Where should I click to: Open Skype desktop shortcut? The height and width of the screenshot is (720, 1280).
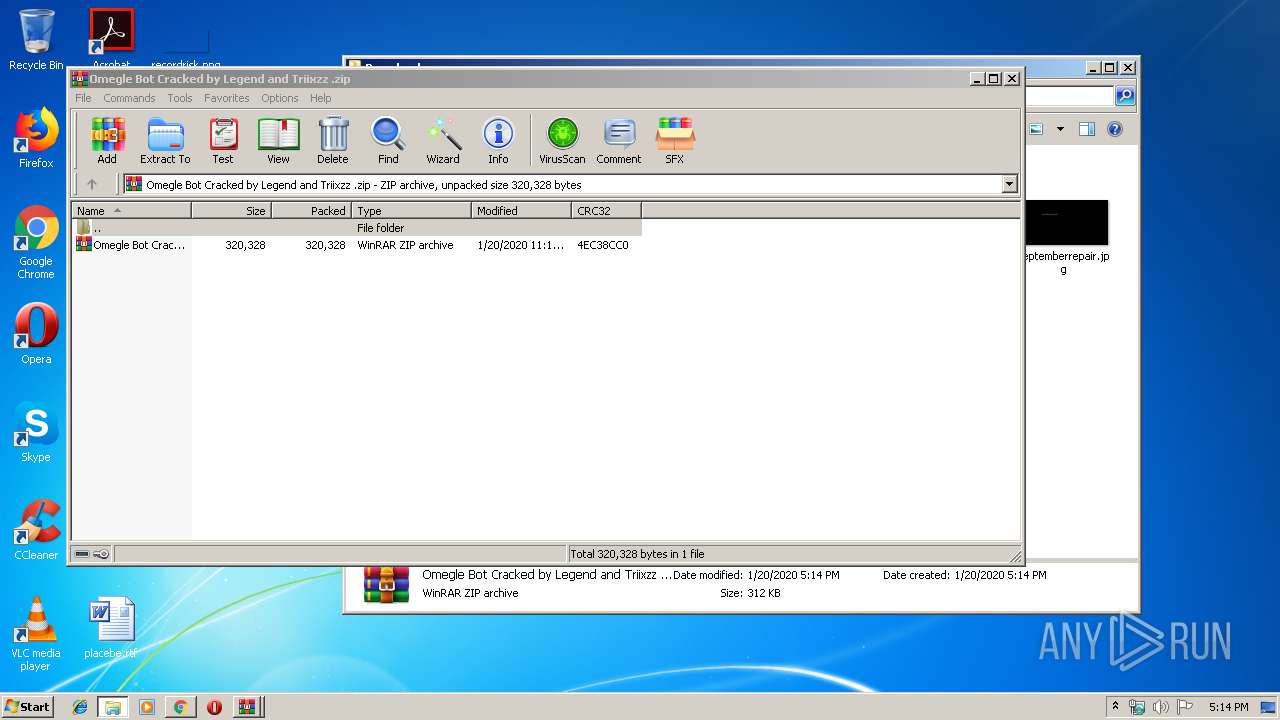(36, 433)
